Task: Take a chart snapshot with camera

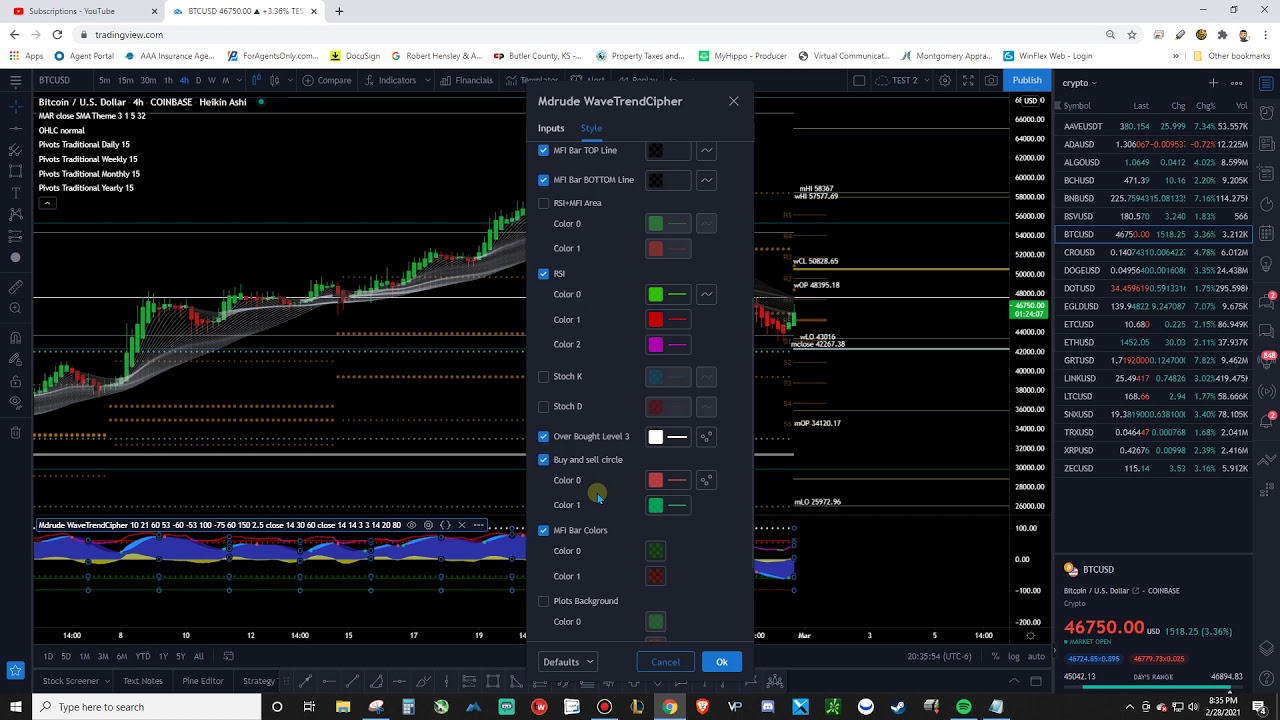Action: [991, 80]
